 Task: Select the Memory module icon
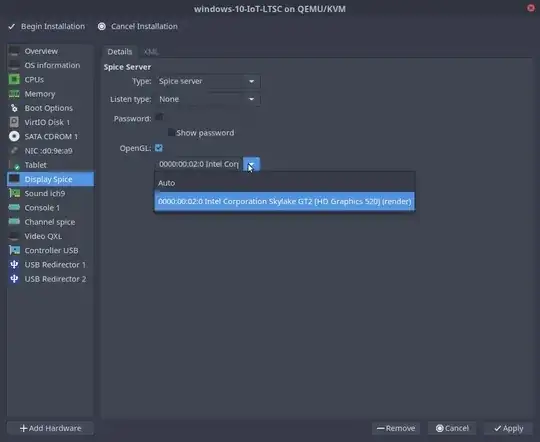[14, 94]
